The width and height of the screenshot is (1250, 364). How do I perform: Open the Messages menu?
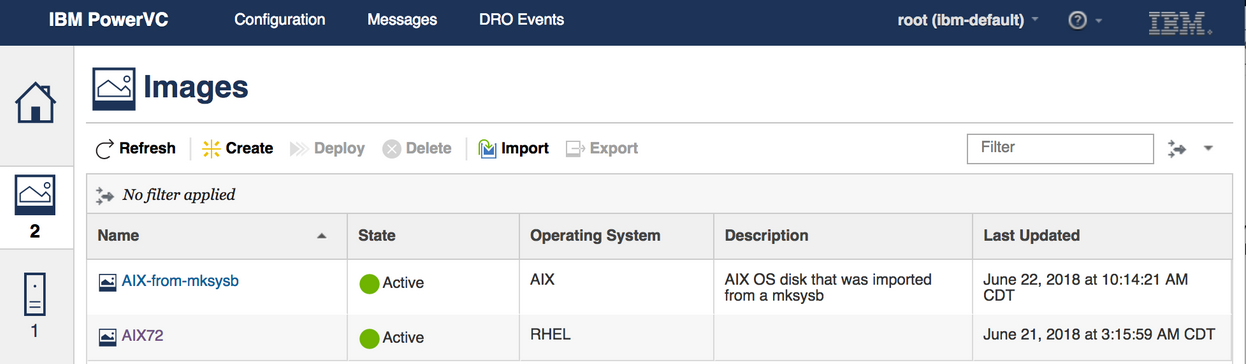click(402, 20)
